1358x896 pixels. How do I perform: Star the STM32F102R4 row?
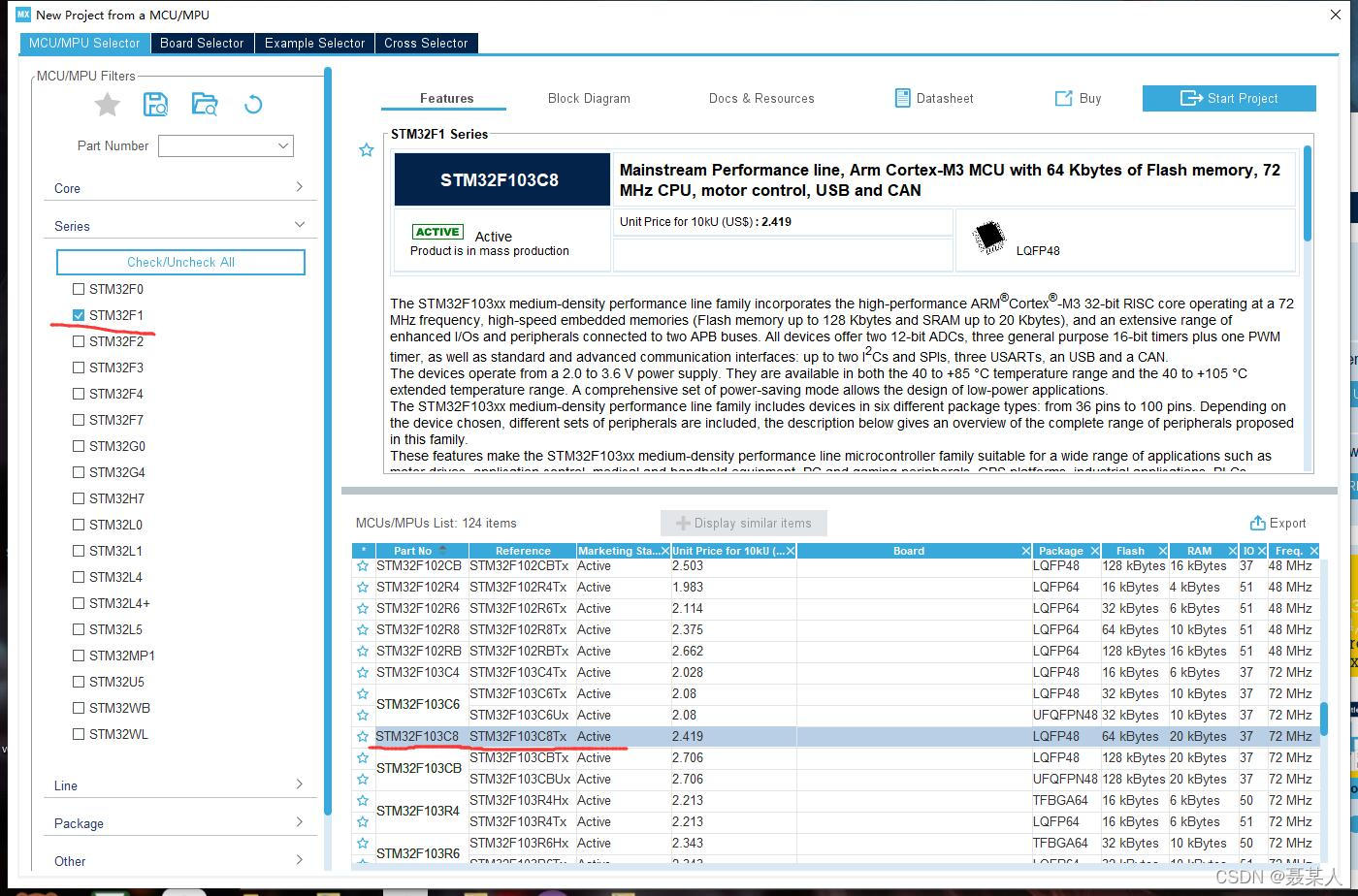pos(363,587)
